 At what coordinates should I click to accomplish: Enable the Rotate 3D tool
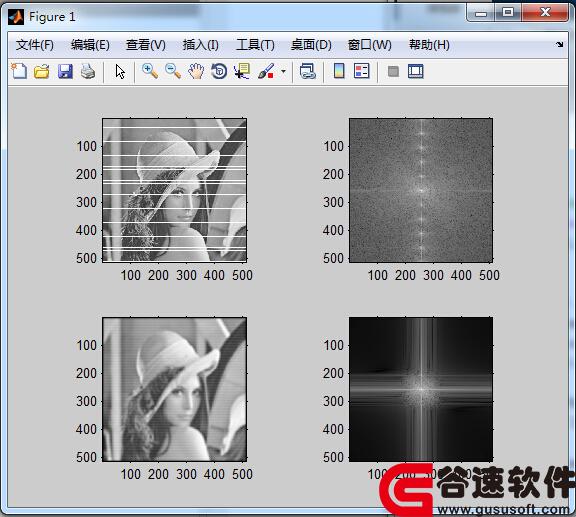pos(219,71)
